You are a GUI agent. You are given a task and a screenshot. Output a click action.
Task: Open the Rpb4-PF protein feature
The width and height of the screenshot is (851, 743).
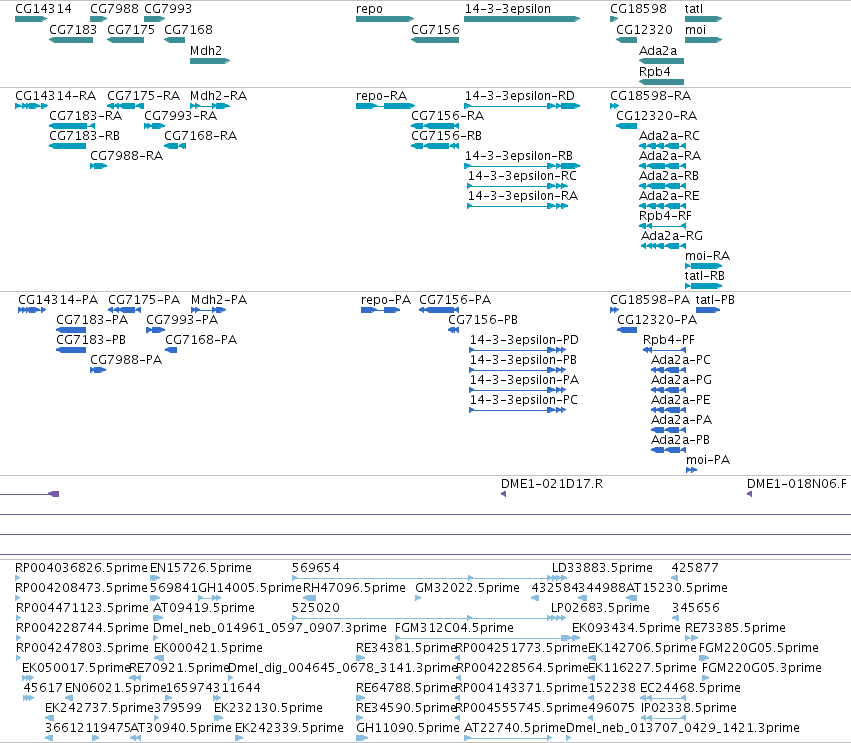tap(664, 350)
